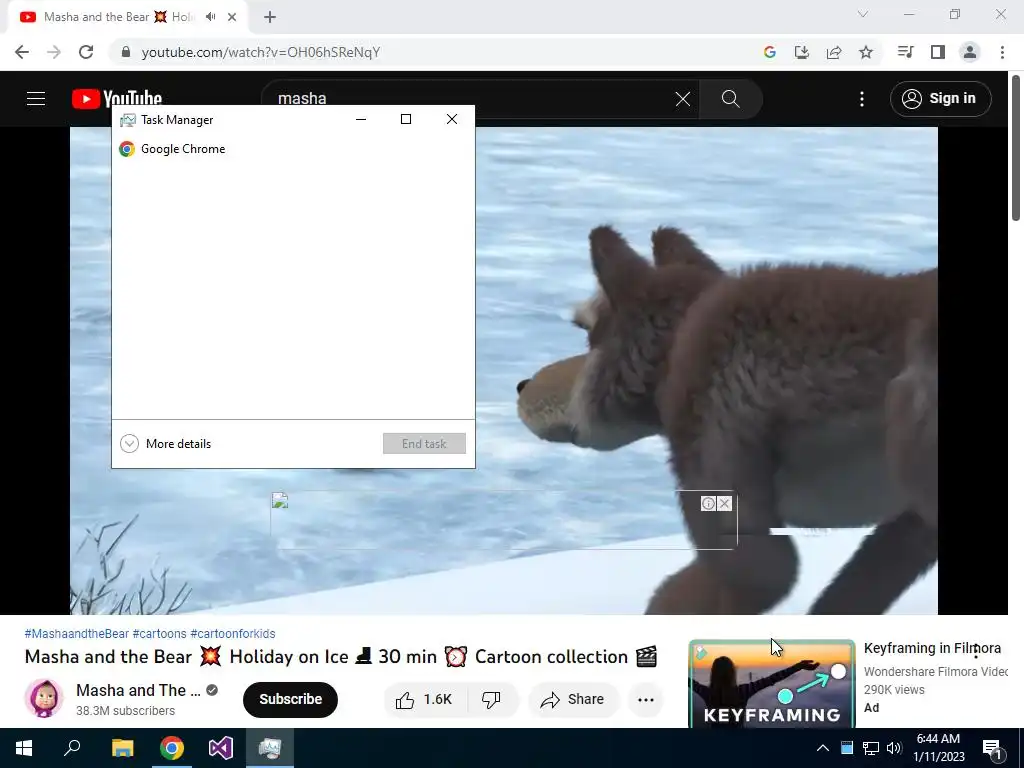Sign in to YouTube
Viewport: 1024px width, 768px height.
(x=940, y=99)
